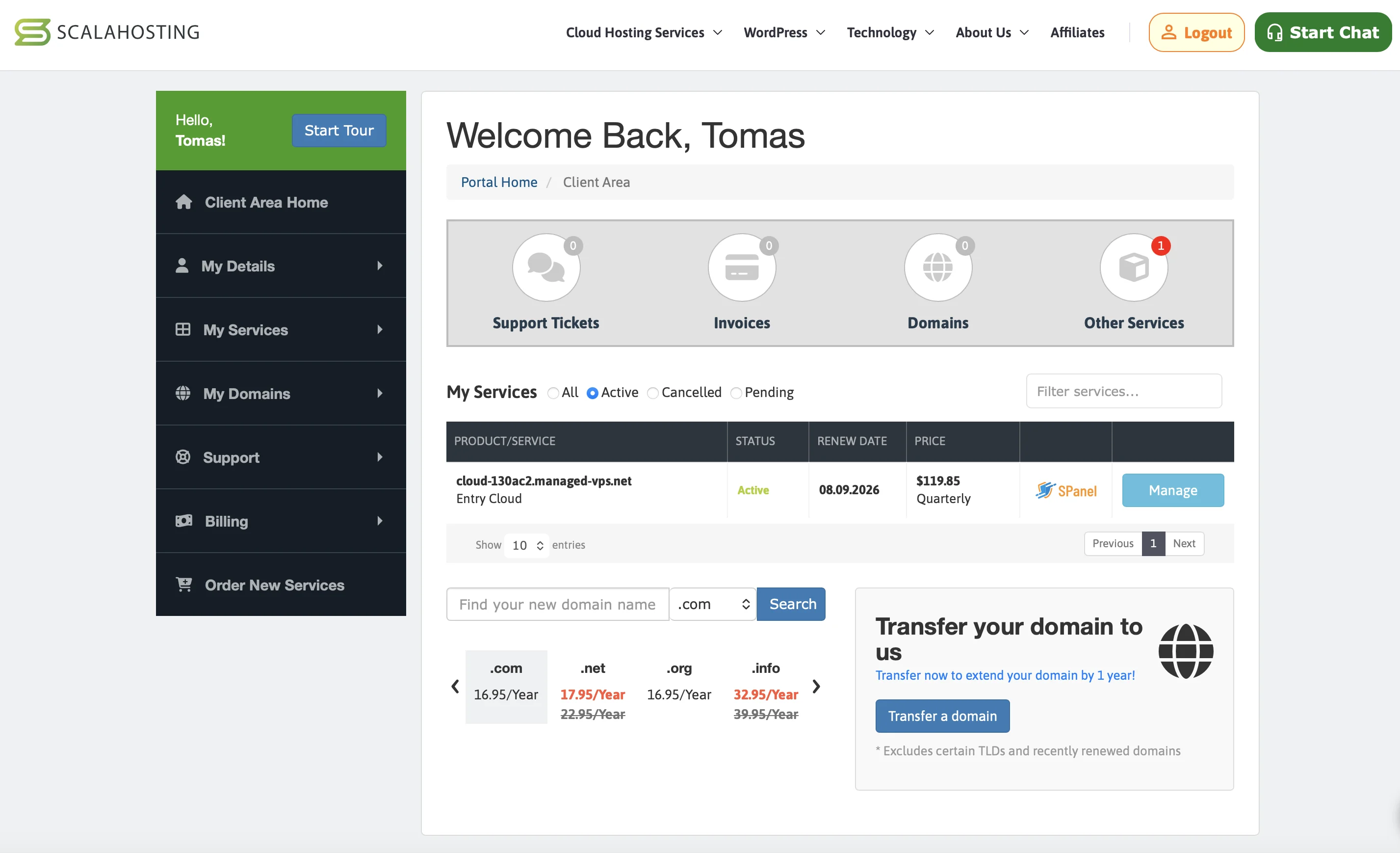Click the Logout button

click(1196, 32)
